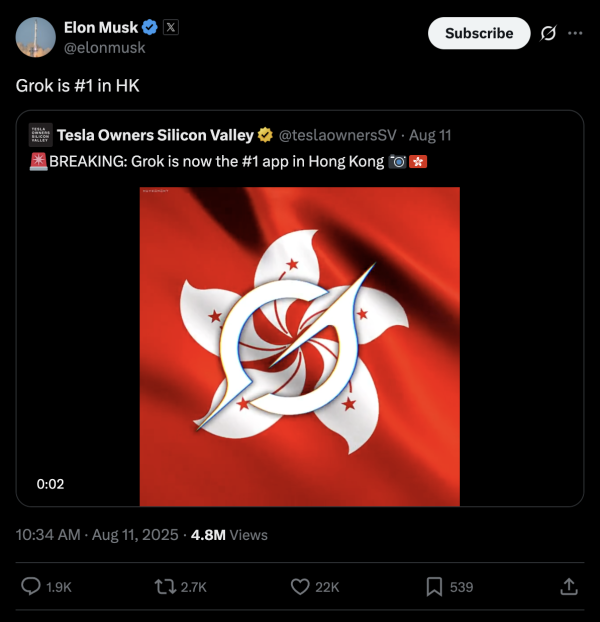Click the @elonmusk handle
The width and height of the screenshot is (600, 622).
(104, 48)
